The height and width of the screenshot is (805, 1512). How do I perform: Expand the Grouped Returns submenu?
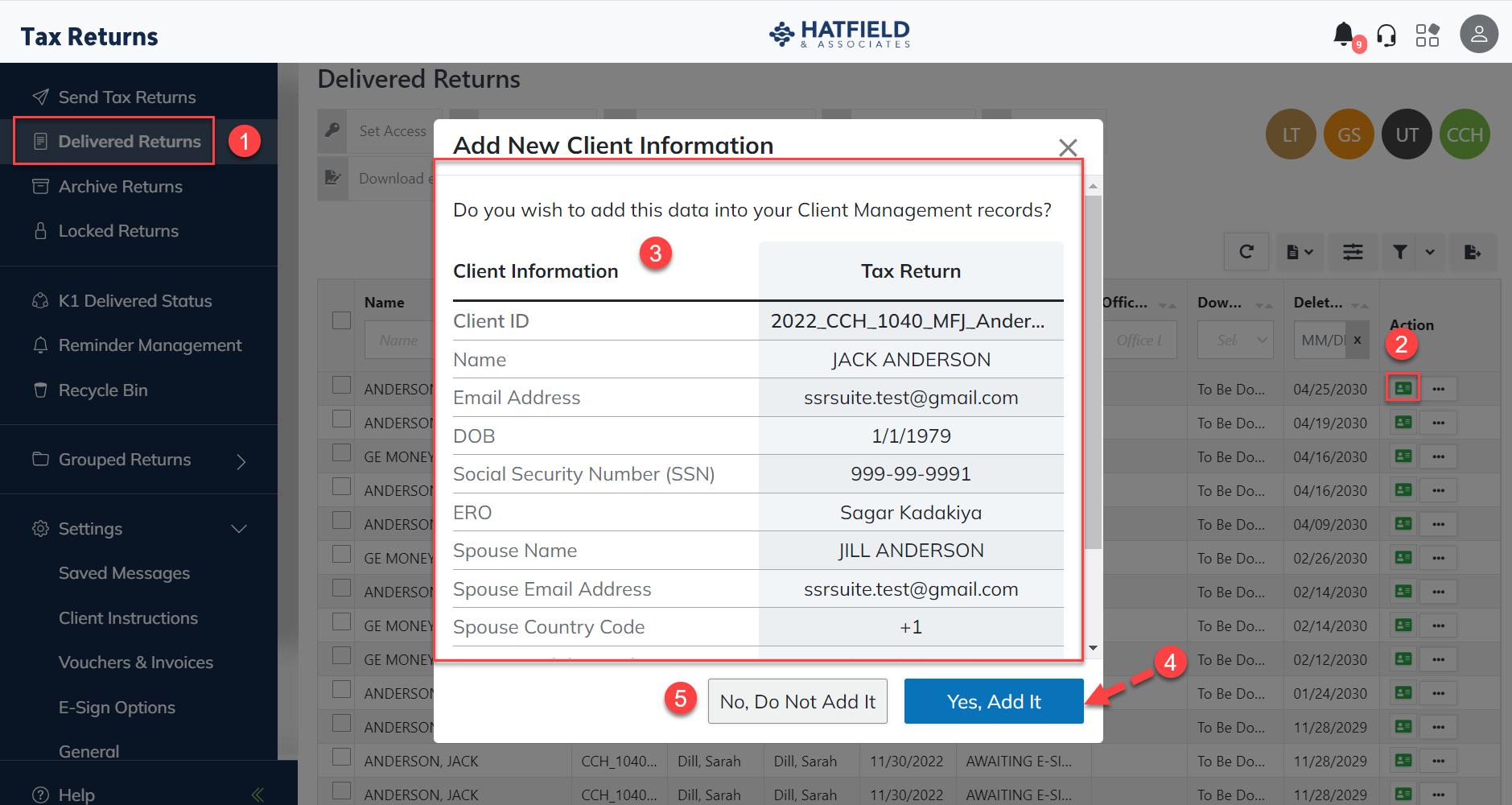[x=241, y=461]
